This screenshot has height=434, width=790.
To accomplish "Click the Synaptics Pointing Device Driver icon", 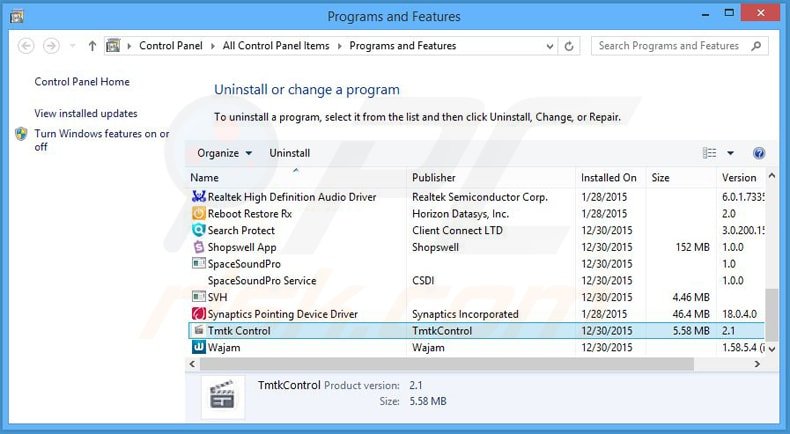I will 199,314.
